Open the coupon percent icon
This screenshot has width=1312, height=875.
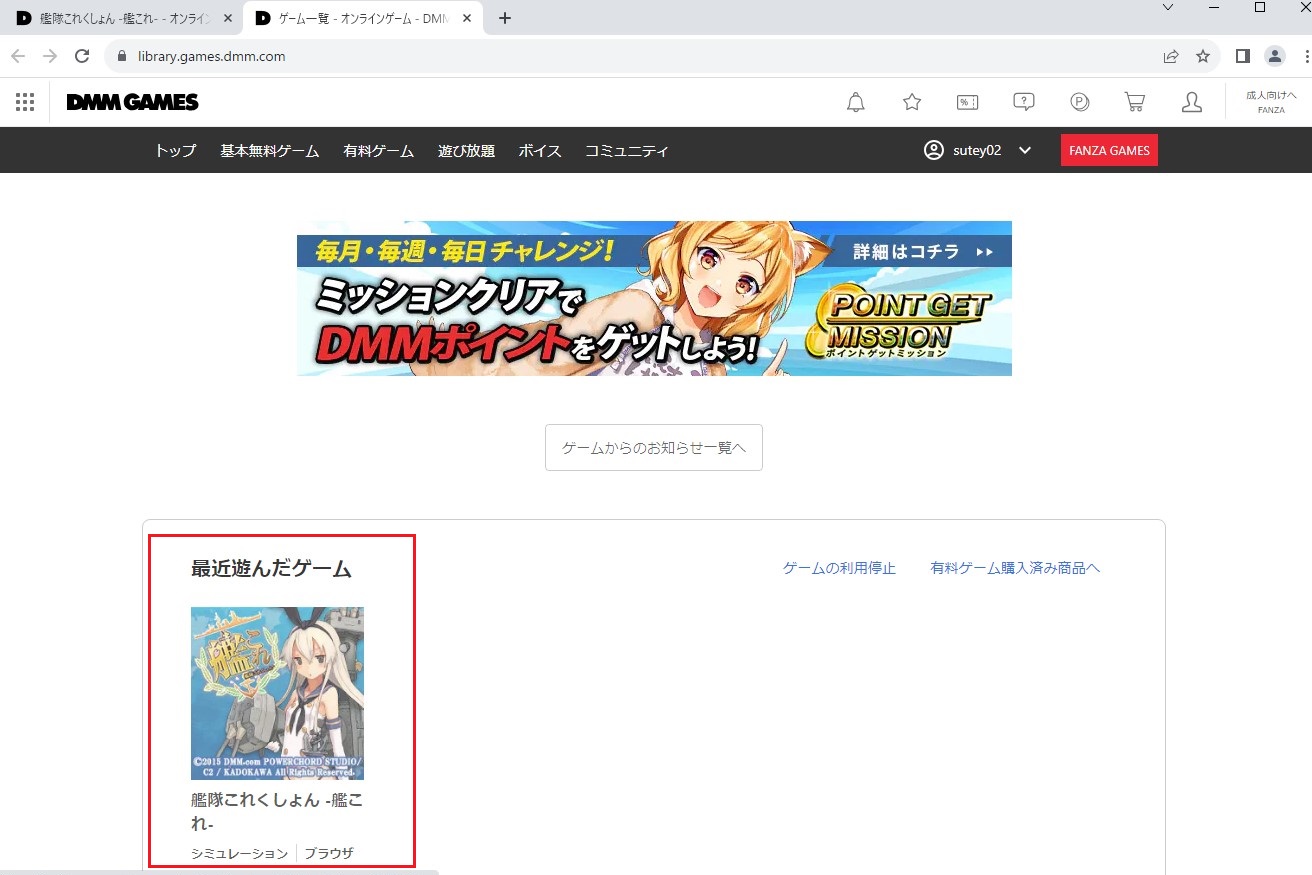coord(967,102)
